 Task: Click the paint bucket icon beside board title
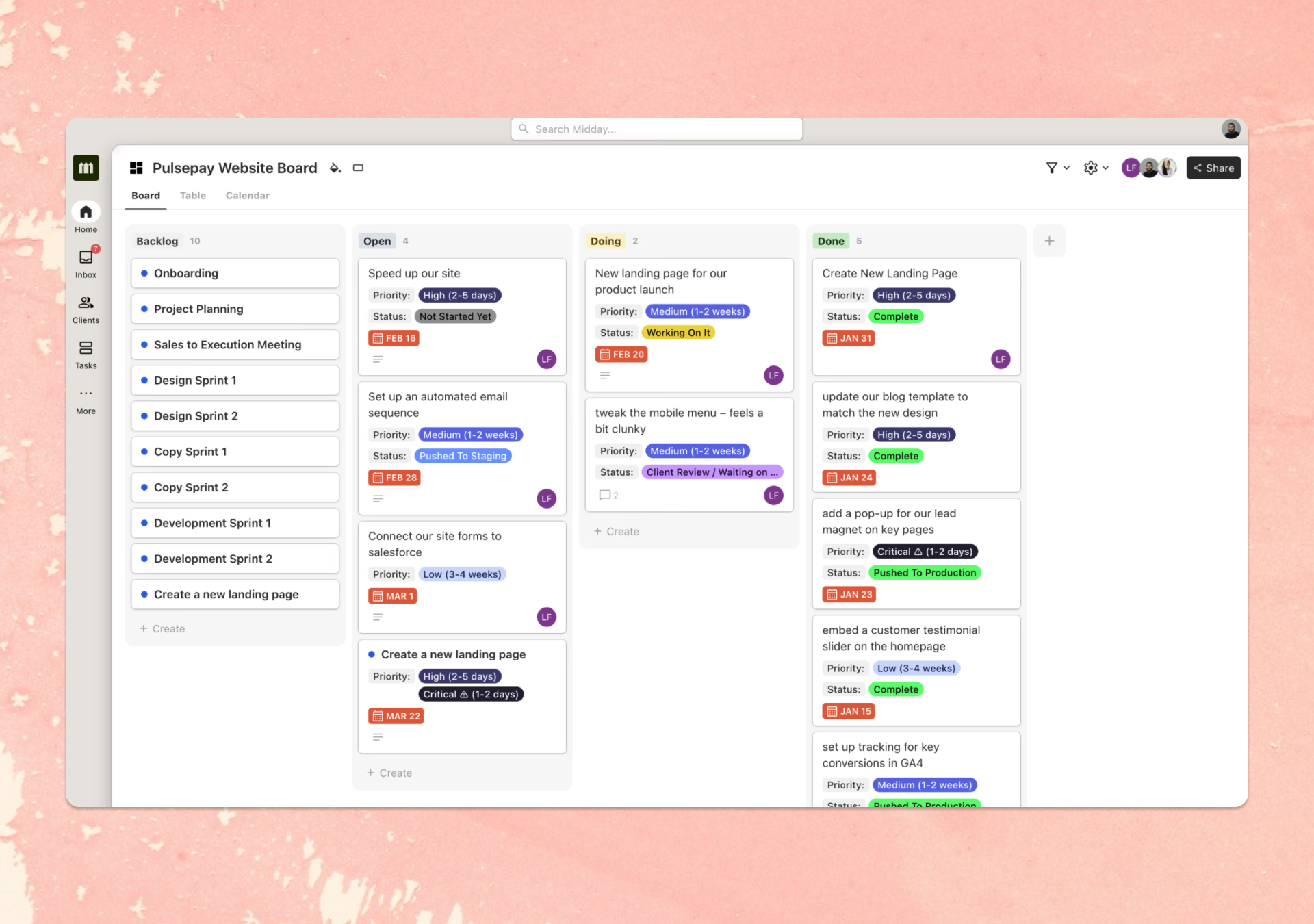[x=335, y=168]
